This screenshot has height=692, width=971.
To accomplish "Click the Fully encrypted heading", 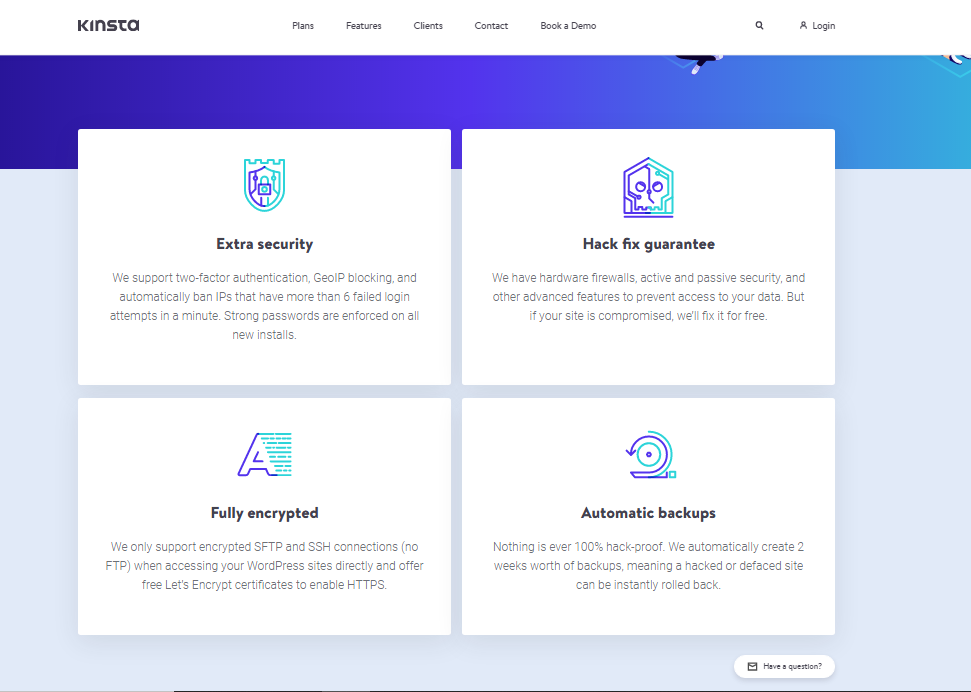I will (264, 512).
